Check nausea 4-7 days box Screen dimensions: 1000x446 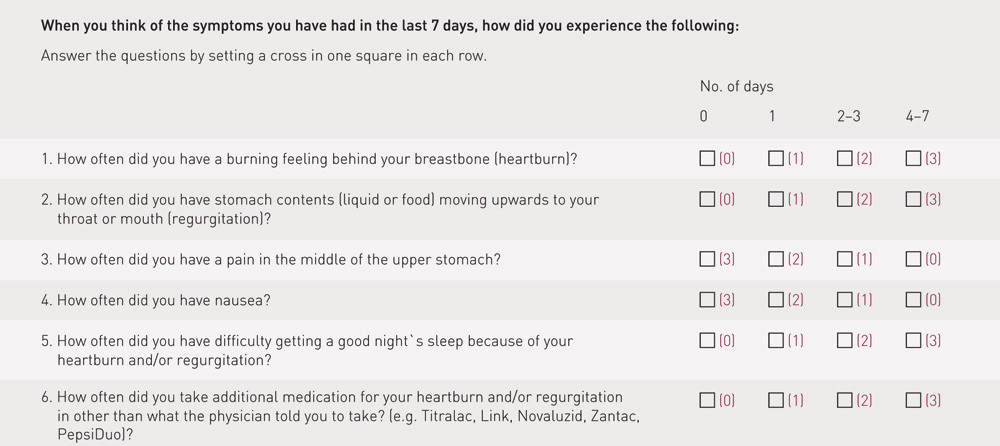tap(913, 299)
